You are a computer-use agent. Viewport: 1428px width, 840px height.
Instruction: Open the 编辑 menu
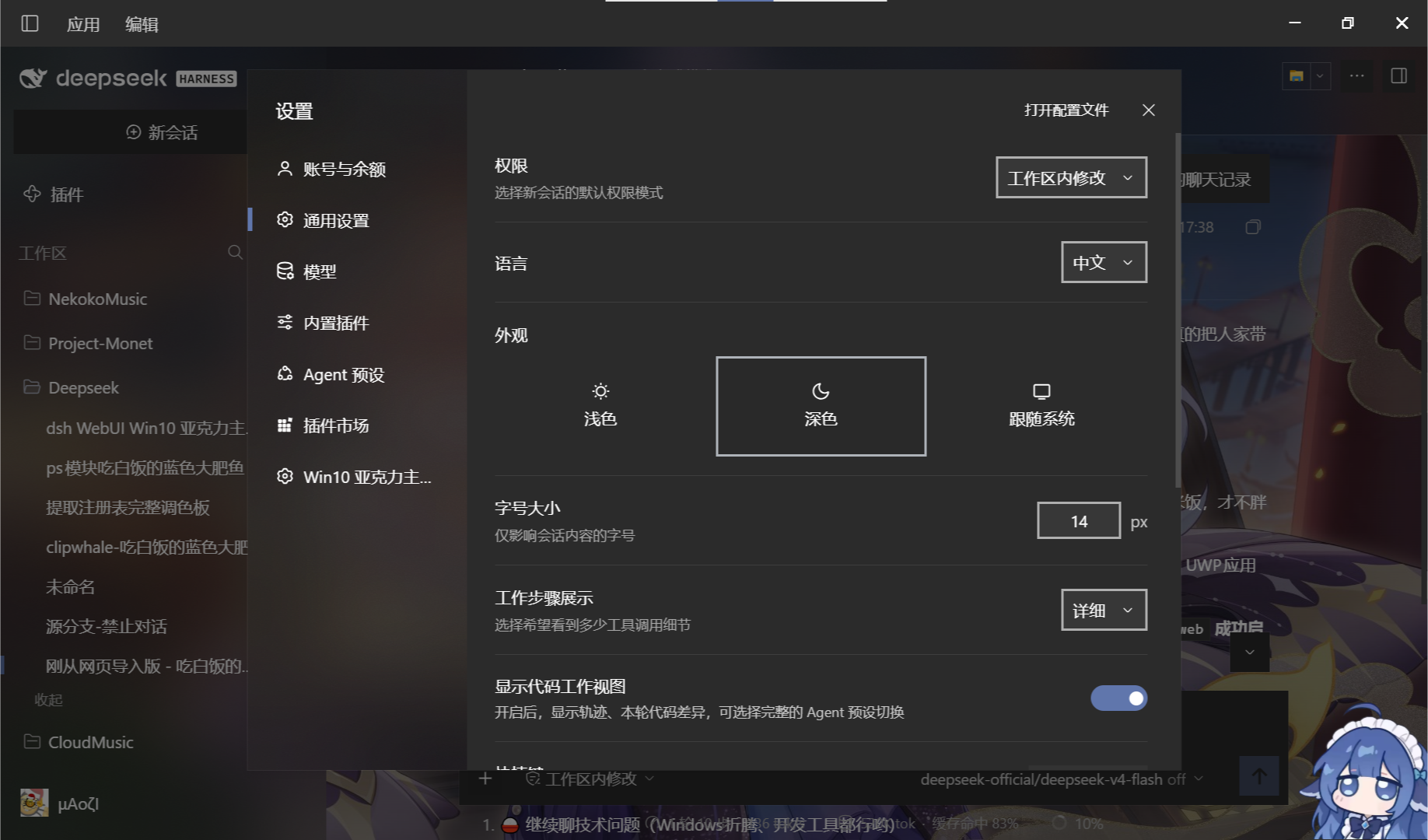[x=142, y=24]
